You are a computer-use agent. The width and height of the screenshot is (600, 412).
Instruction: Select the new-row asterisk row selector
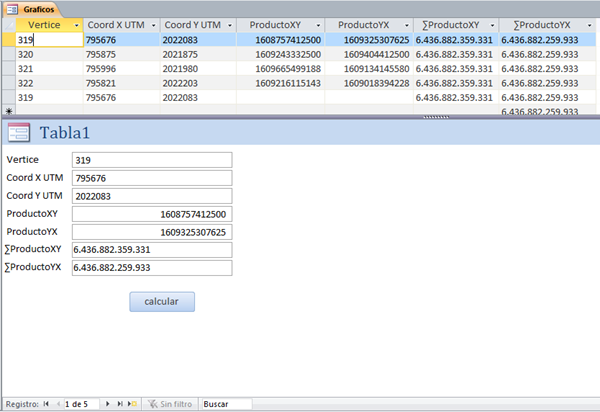tap(8, 111)
